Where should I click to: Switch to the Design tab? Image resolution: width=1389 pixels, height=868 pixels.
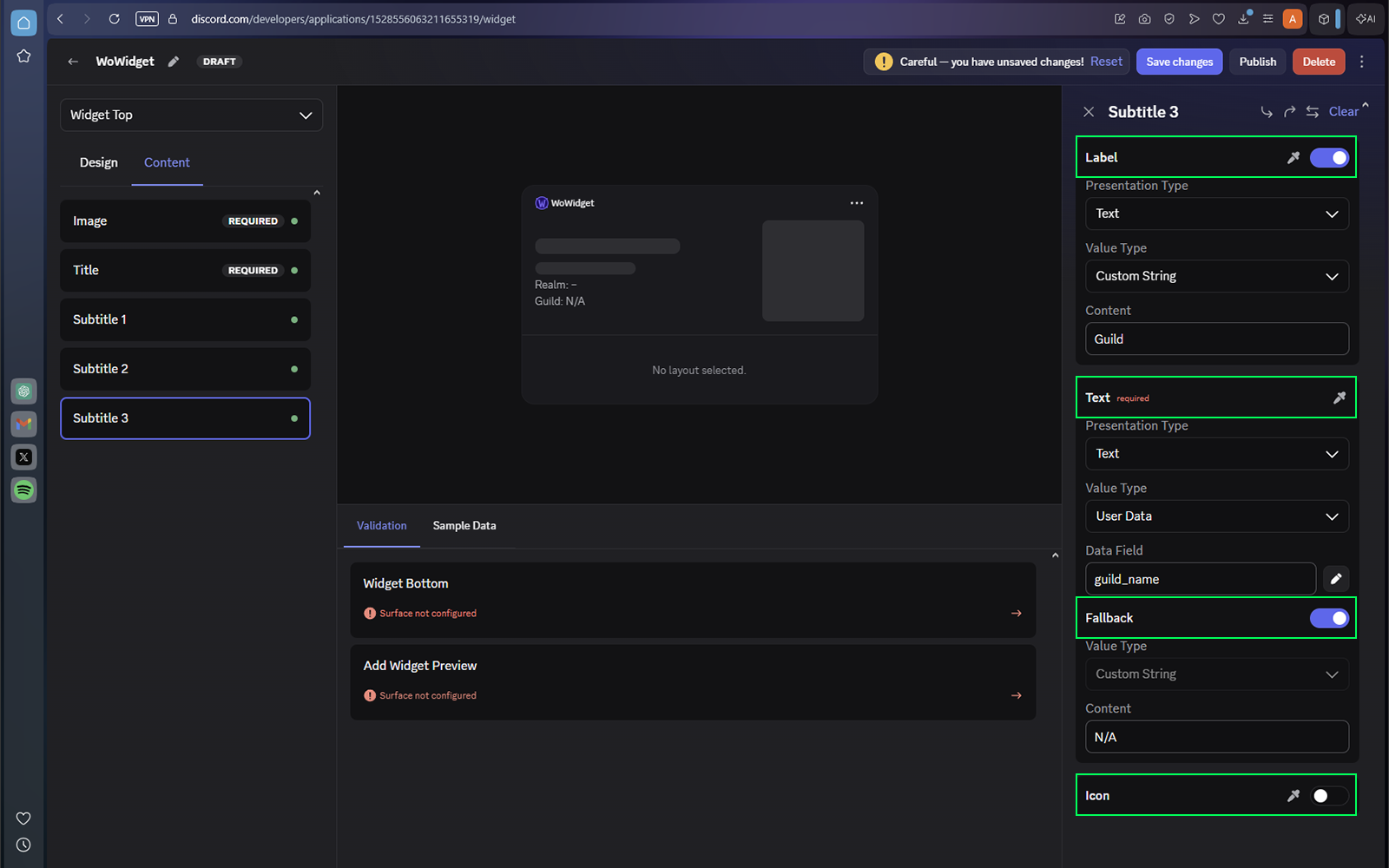[99, 163]
